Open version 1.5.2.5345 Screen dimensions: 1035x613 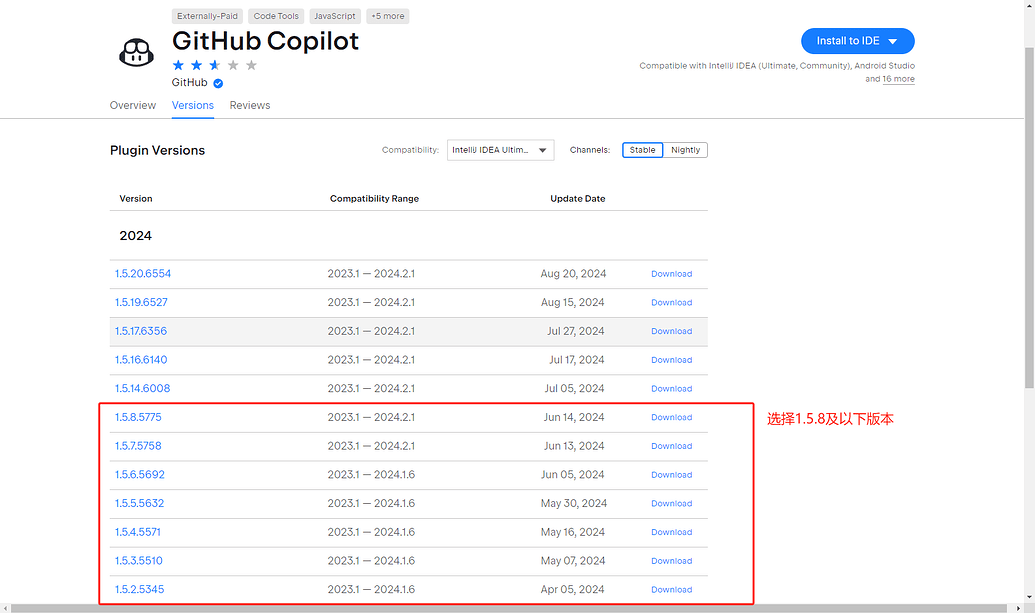139,589
